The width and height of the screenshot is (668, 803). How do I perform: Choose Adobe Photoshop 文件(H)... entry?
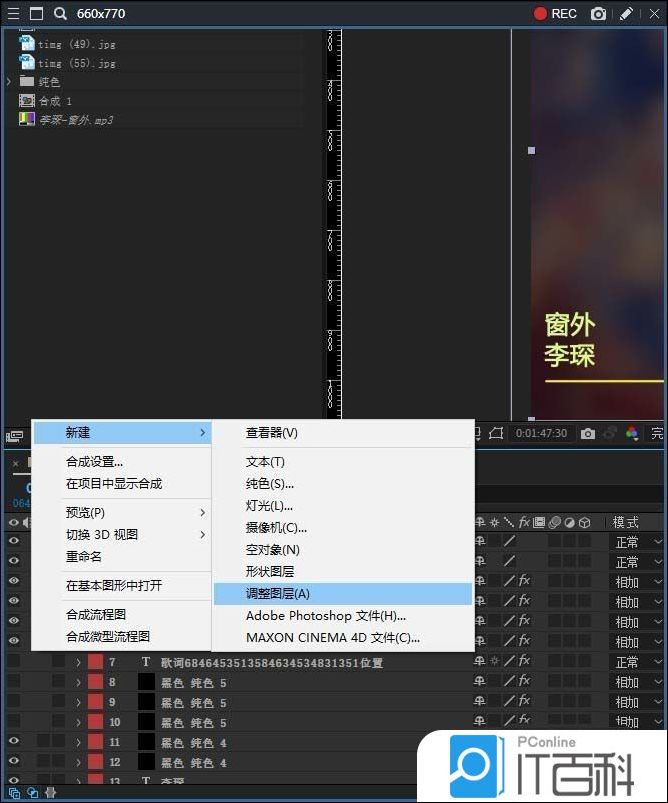[x=326, y=616]
